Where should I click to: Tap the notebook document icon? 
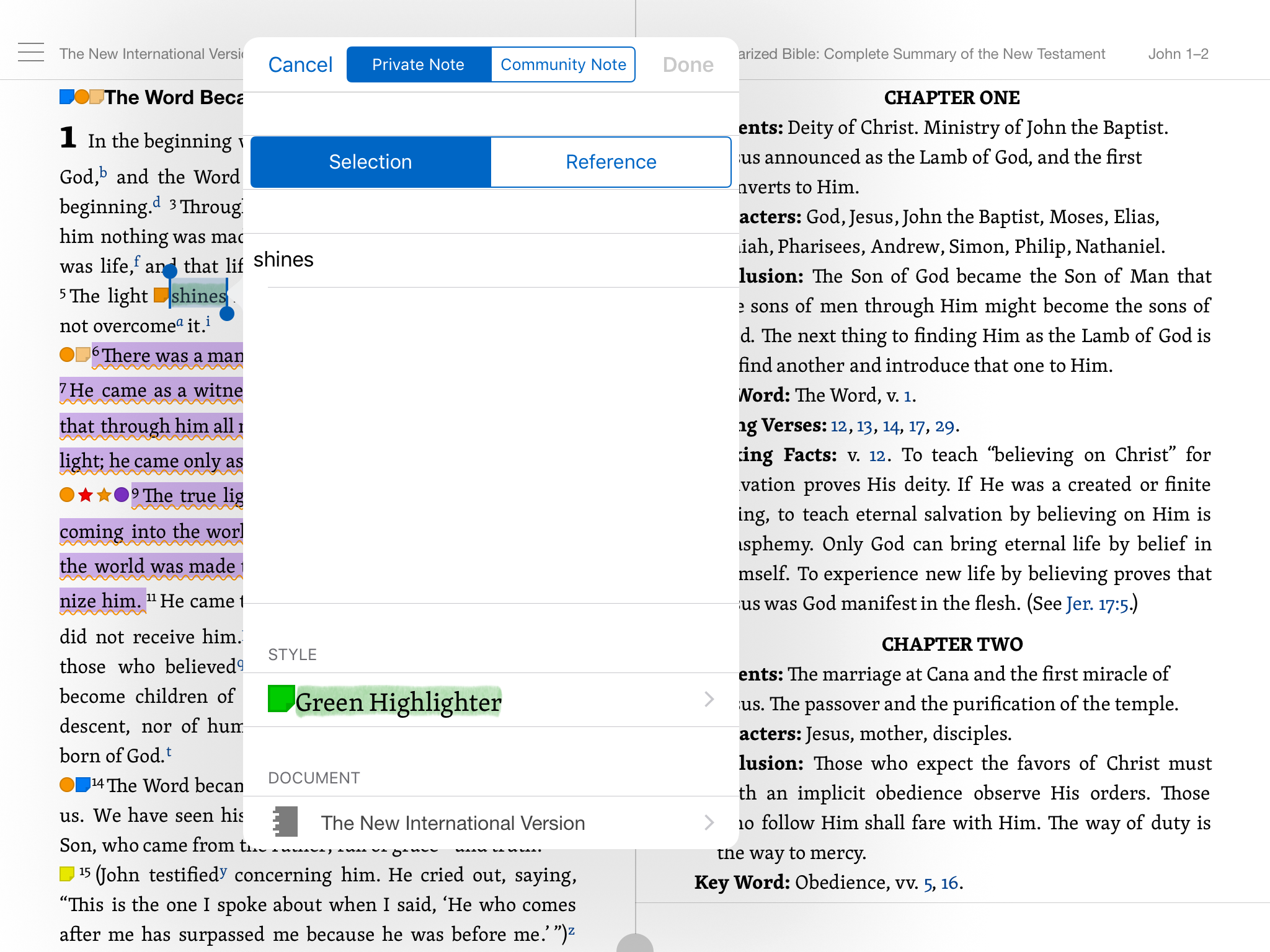pos(285,822)
